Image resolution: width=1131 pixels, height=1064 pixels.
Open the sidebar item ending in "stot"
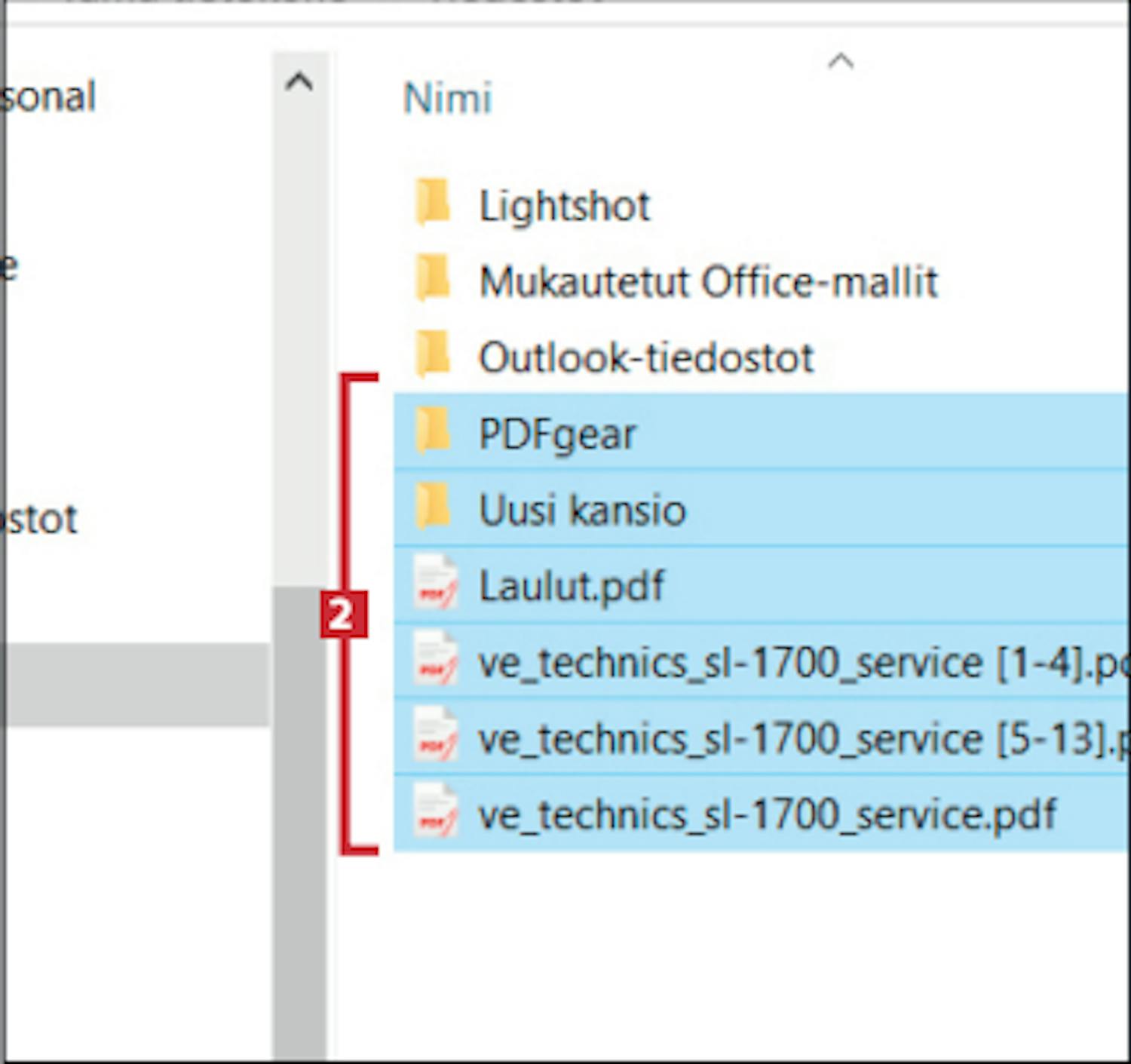(x=41, y=519)
